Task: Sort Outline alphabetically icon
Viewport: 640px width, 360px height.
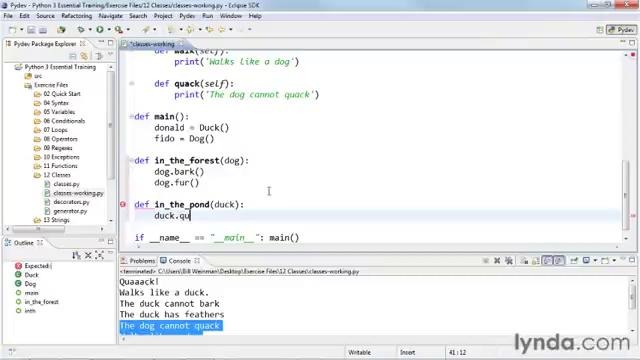Action: 76,256
